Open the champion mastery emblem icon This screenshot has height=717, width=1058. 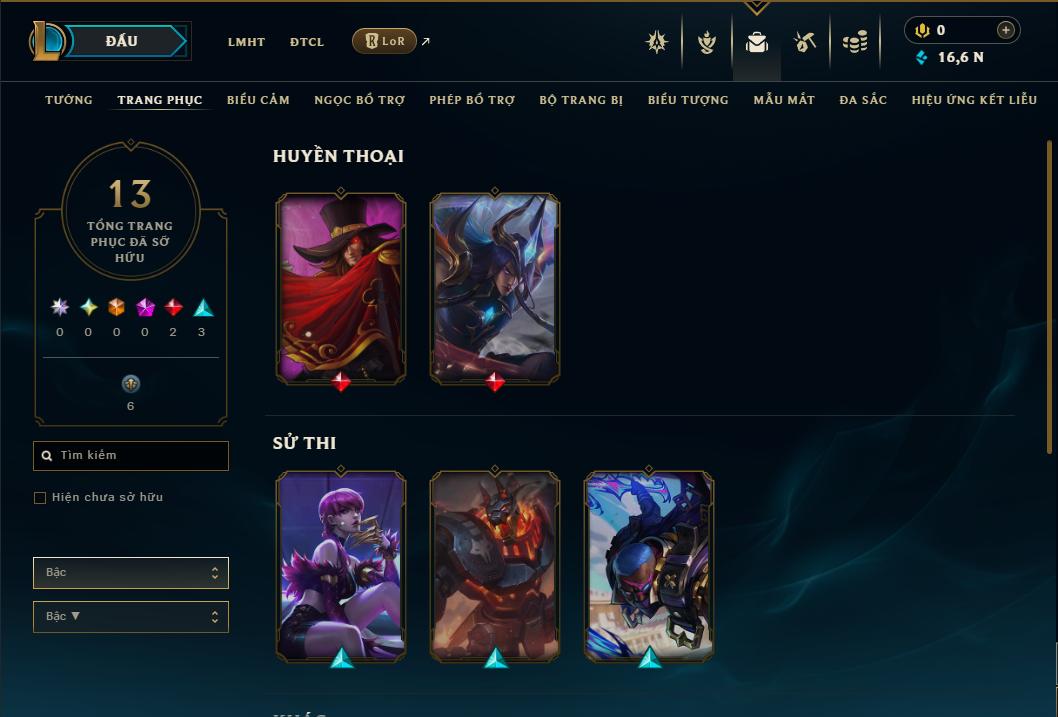657,42
